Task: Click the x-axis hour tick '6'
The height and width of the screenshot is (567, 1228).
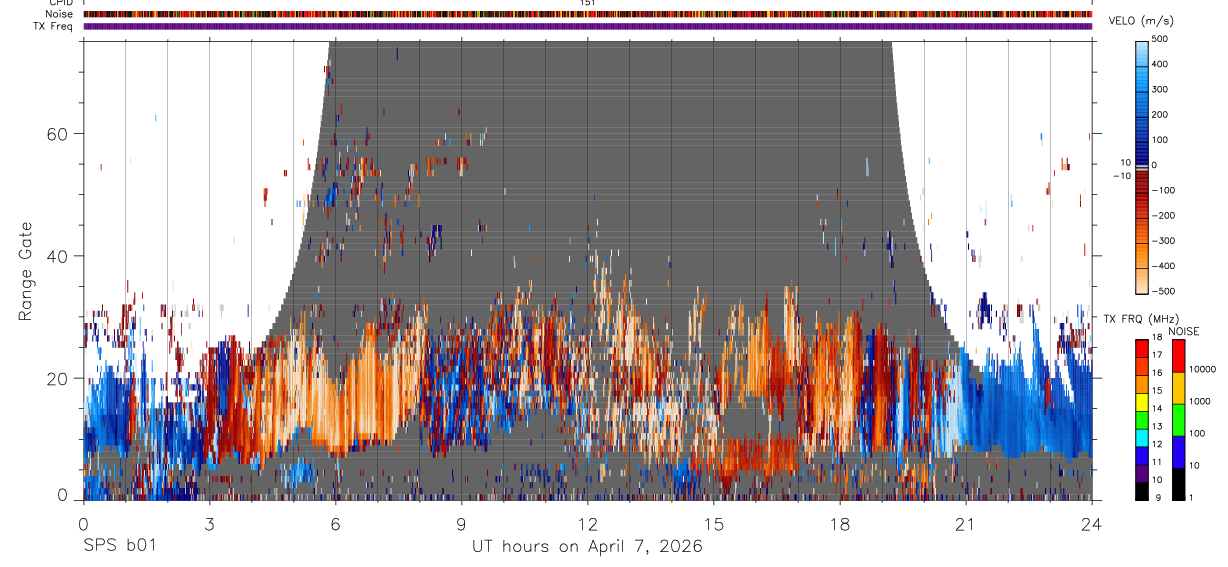Action: pos(335,522)
